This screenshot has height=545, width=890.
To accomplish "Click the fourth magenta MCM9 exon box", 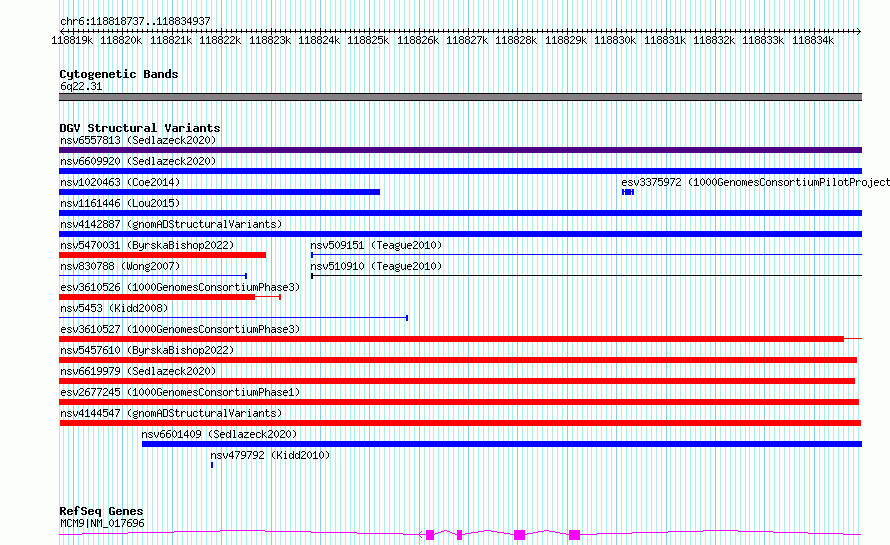I will click(x=574, y=535).
